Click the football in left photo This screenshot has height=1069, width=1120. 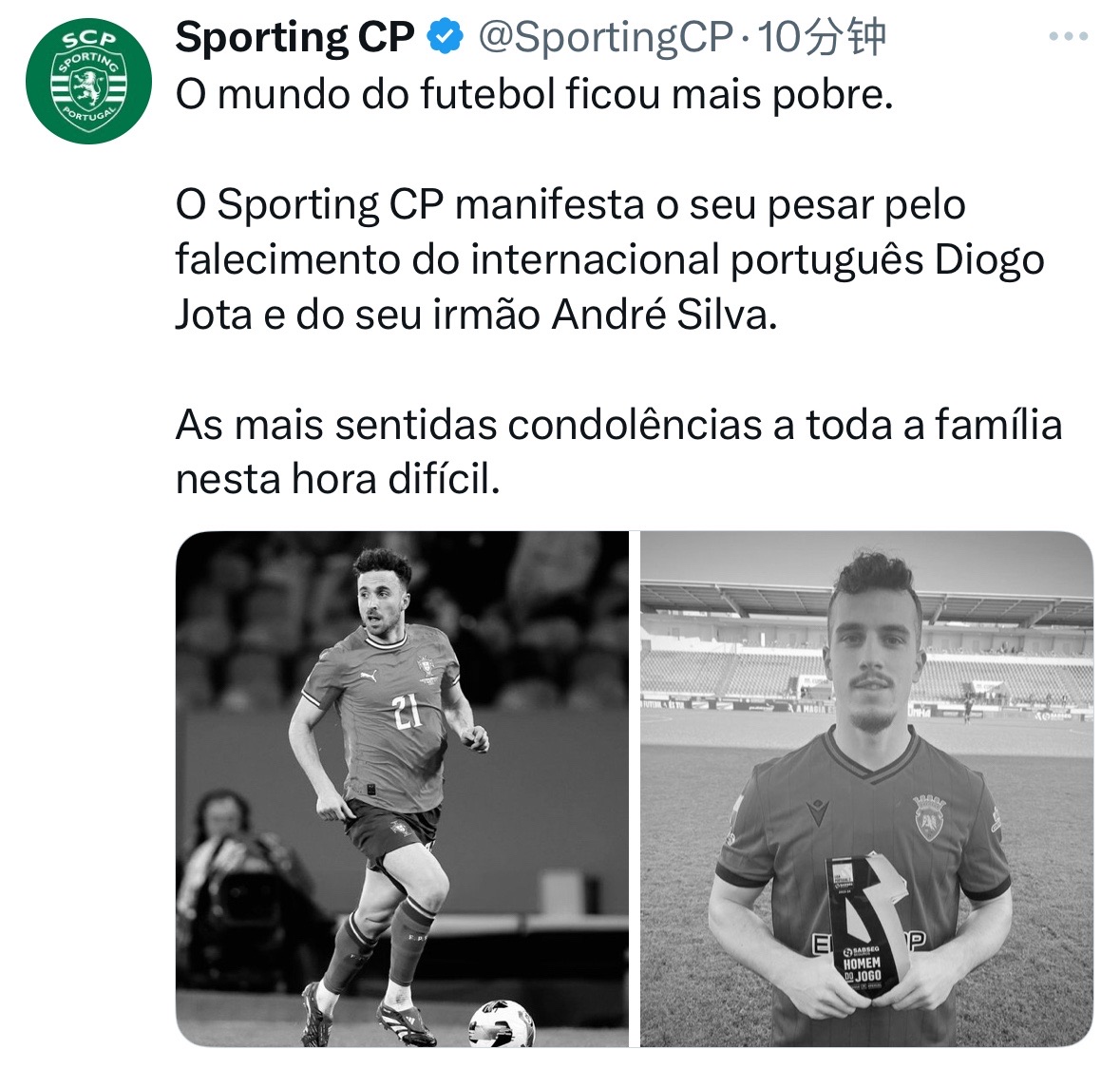tap(501, 1023)
